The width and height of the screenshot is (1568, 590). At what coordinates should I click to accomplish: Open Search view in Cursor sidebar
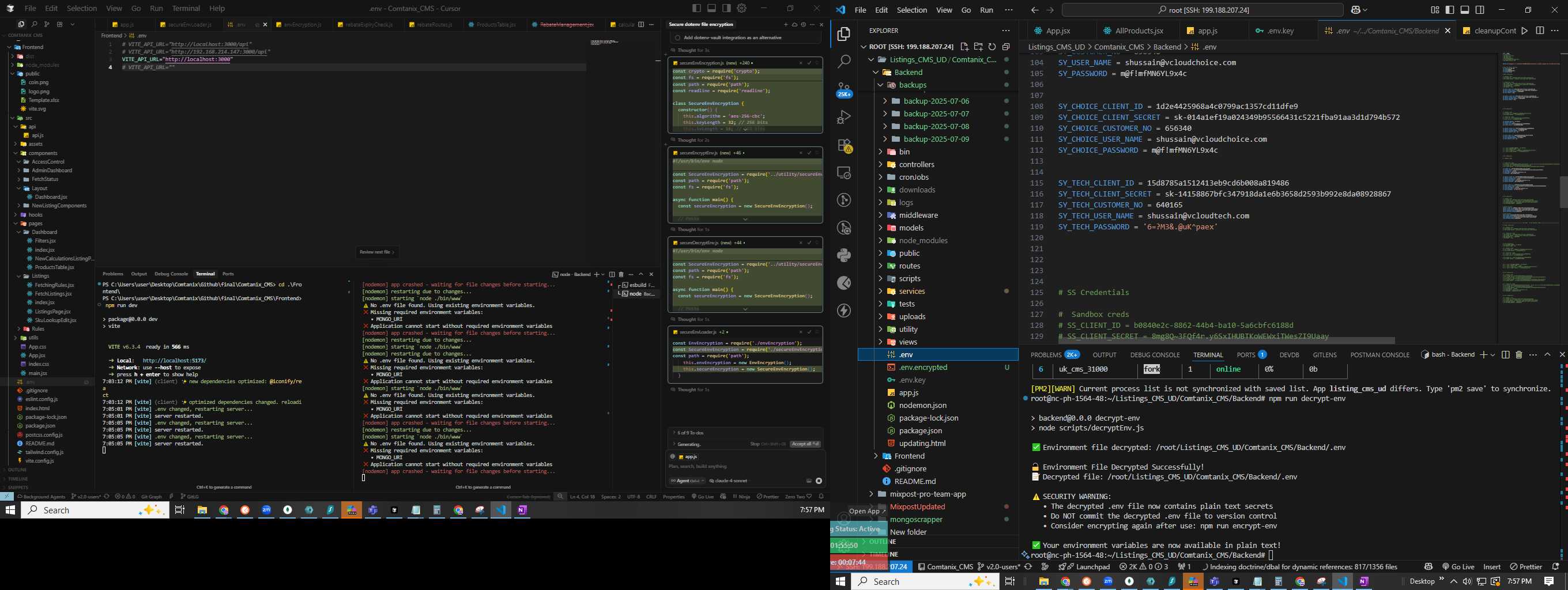pos(34,24)
